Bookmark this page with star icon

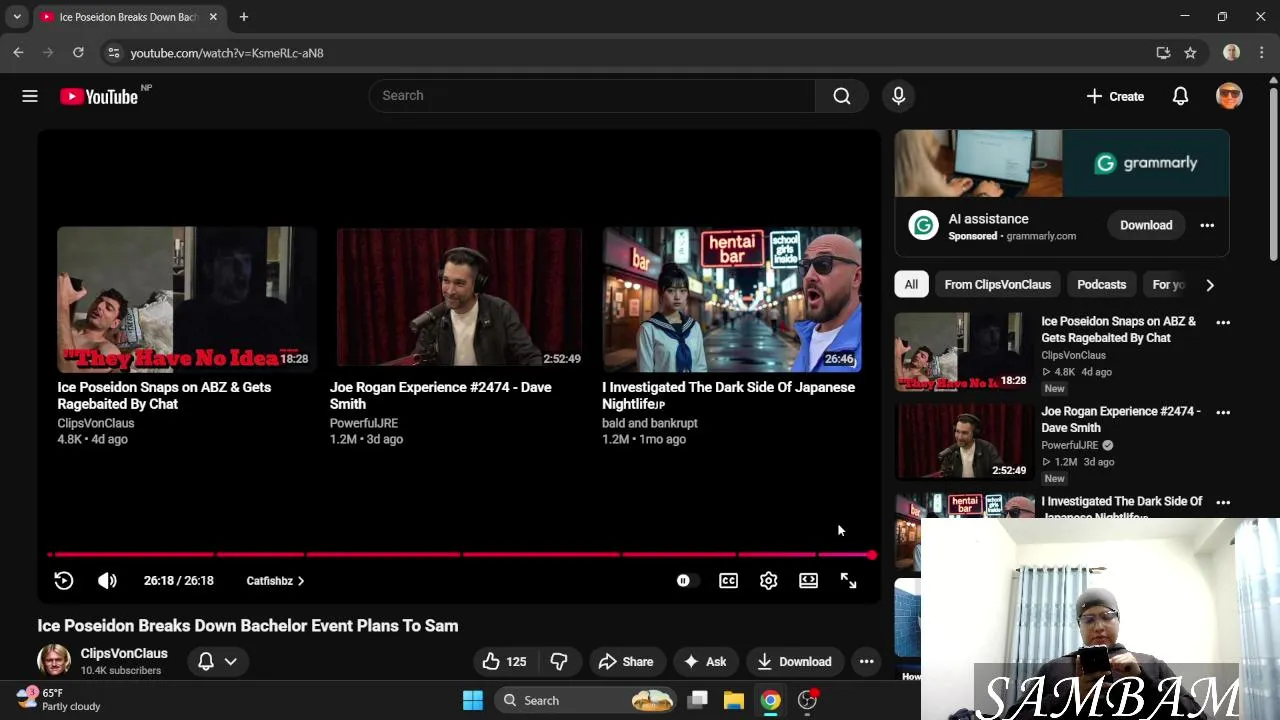(1190, 53)
